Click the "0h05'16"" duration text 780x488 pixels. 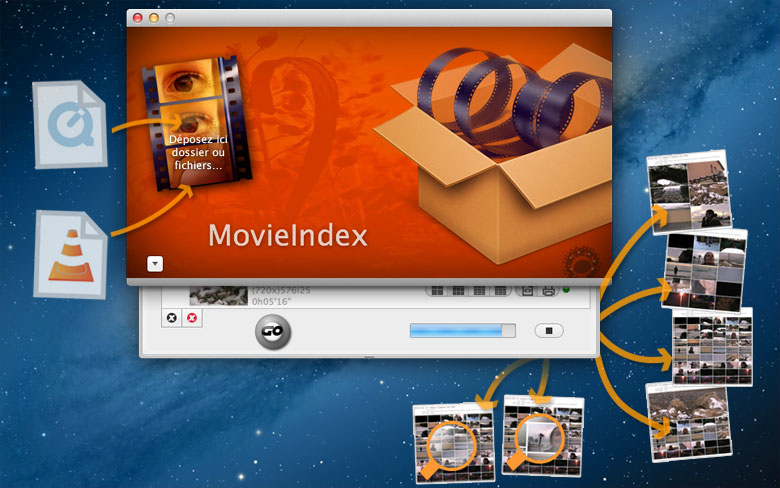pyautogui.click(x=271, y=301)
